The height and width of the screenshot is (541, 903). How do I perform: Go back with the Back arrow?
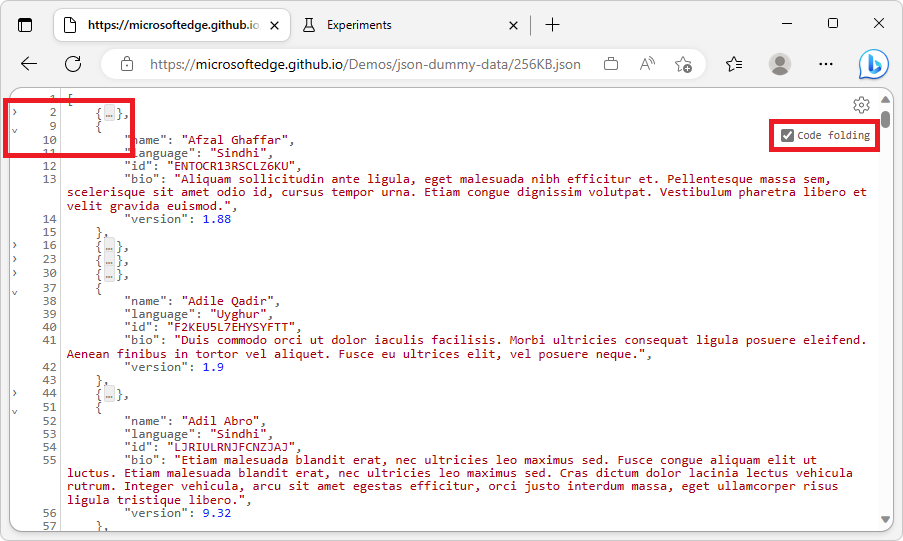click(29, 64)
